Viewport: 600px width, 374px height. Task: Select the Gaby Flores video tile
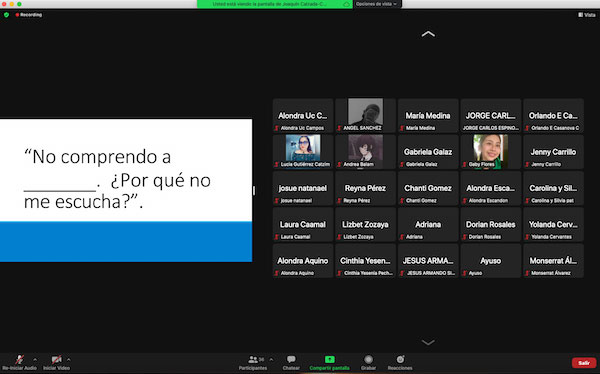491,152
